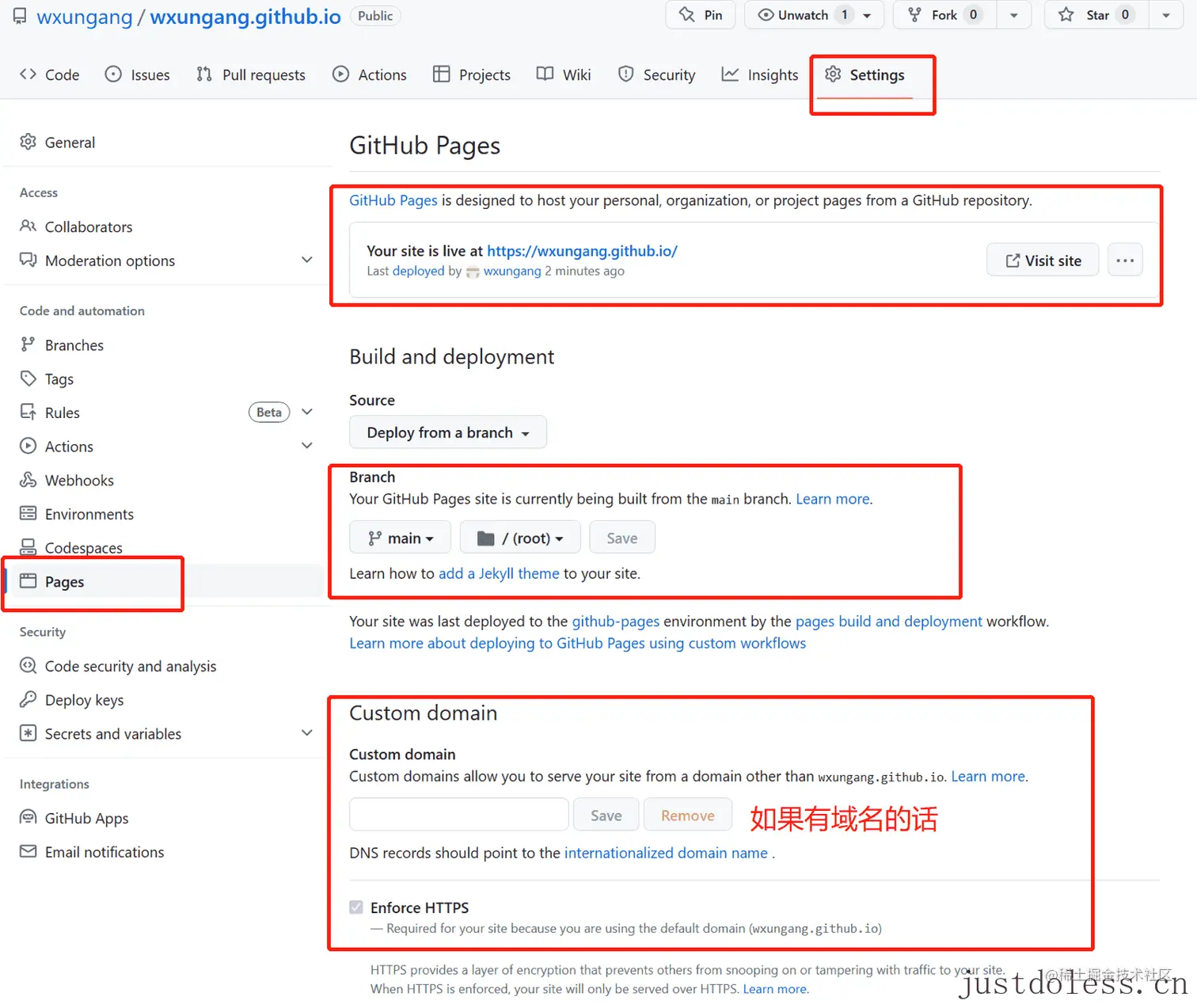The height and width of the screenshot is (1008, 1197).
Task: Click the Visit site button
Action: tap(1043, 261)
